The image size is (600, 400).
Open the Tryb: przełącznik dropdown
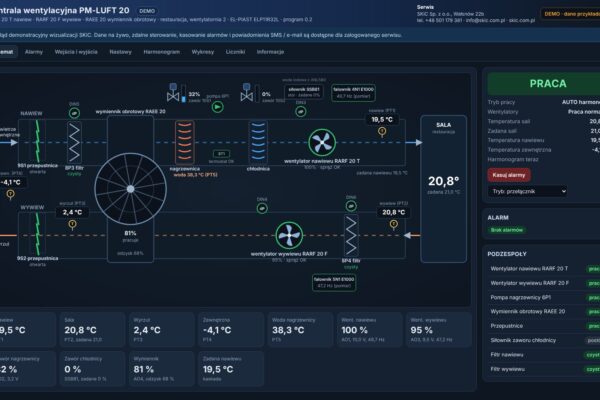[527, 191]
